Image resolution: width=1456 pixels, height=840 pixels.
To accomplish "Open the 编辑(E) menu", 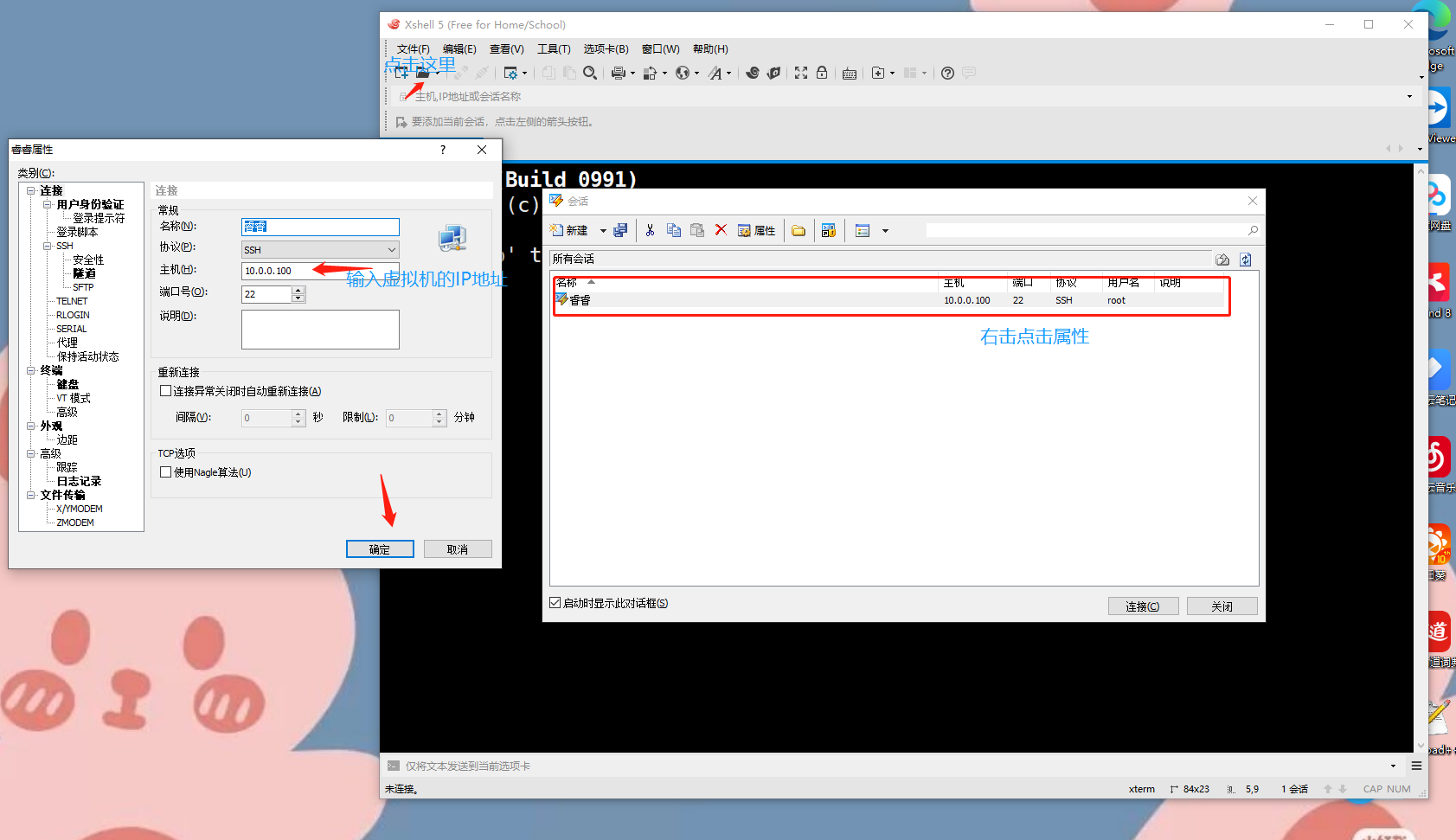I will point(459,49).
